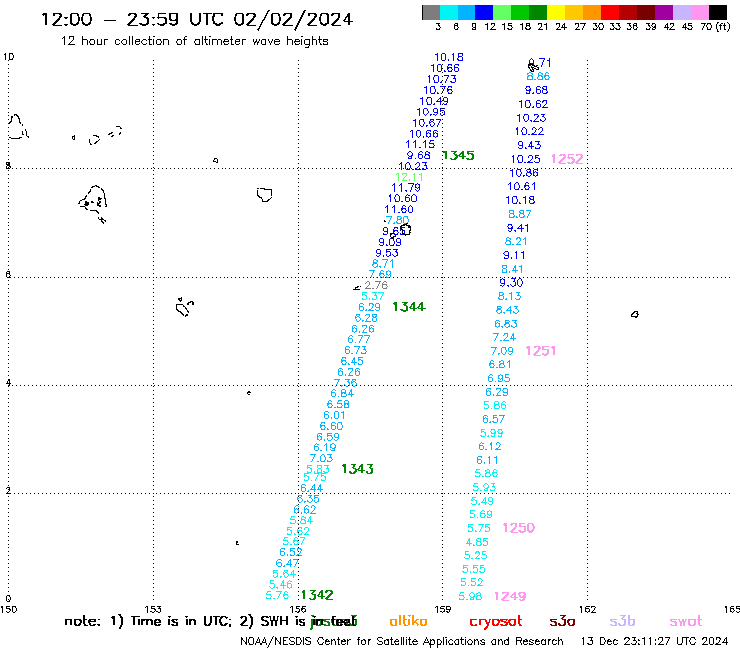Click the 's3b' satellite legend label
Image resolution: width=740 pixels, height=650 pixels.
tap(622, 621)
